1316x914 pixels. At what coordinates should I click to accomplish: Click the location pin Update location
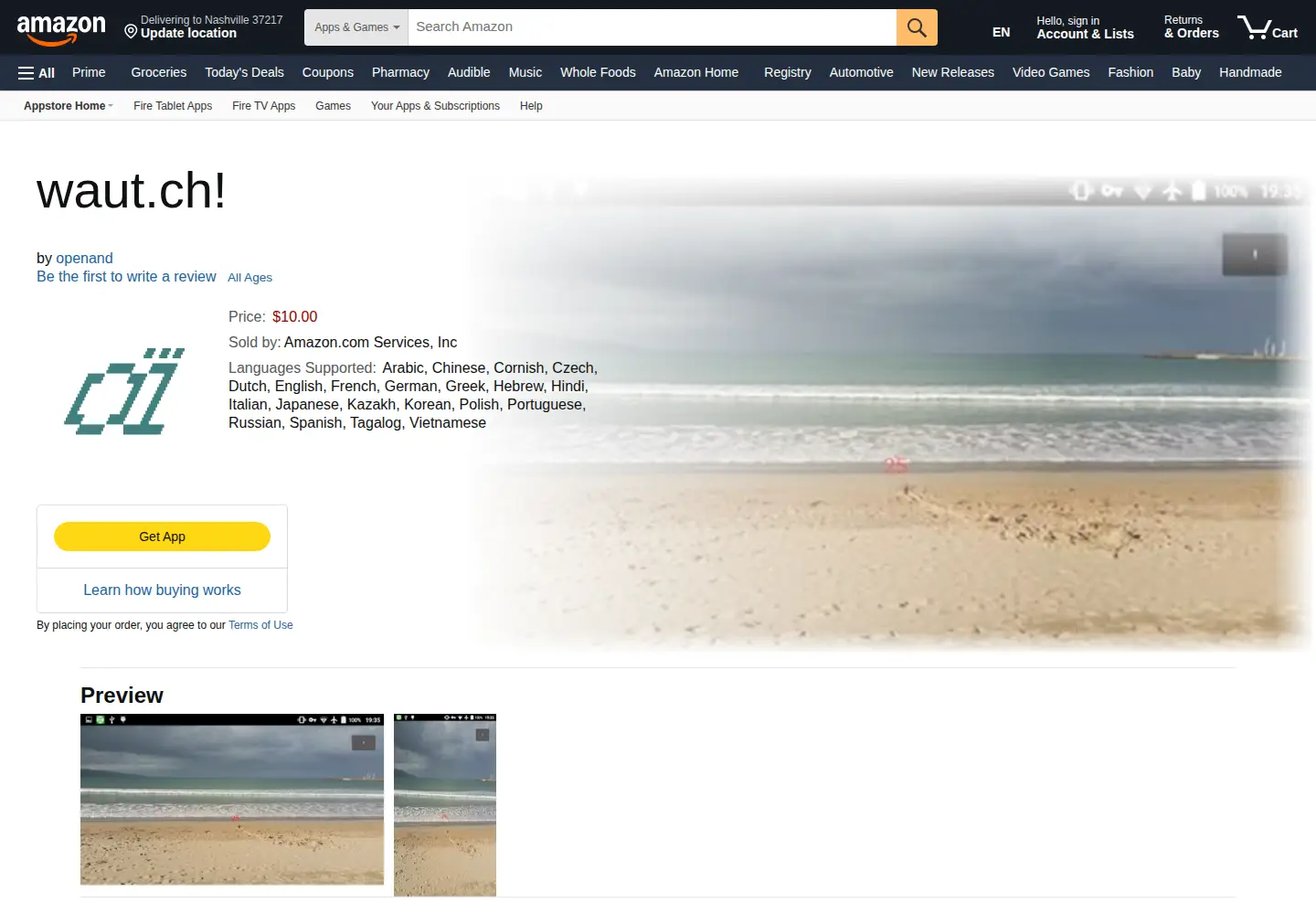point(203,27)
